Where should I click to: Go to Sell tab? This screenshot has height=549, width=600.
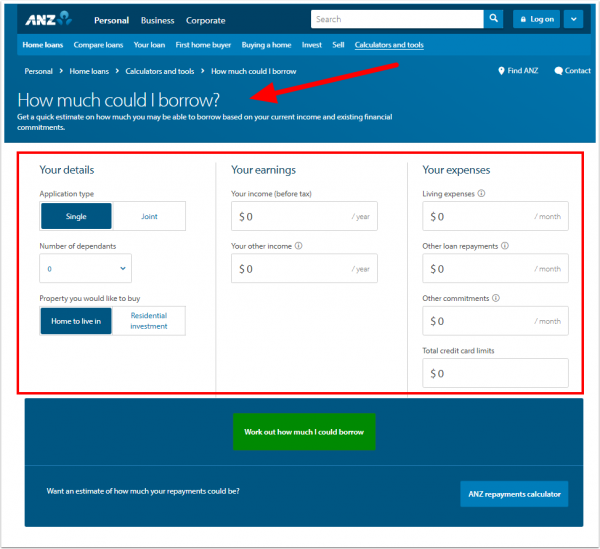[338, 45]
